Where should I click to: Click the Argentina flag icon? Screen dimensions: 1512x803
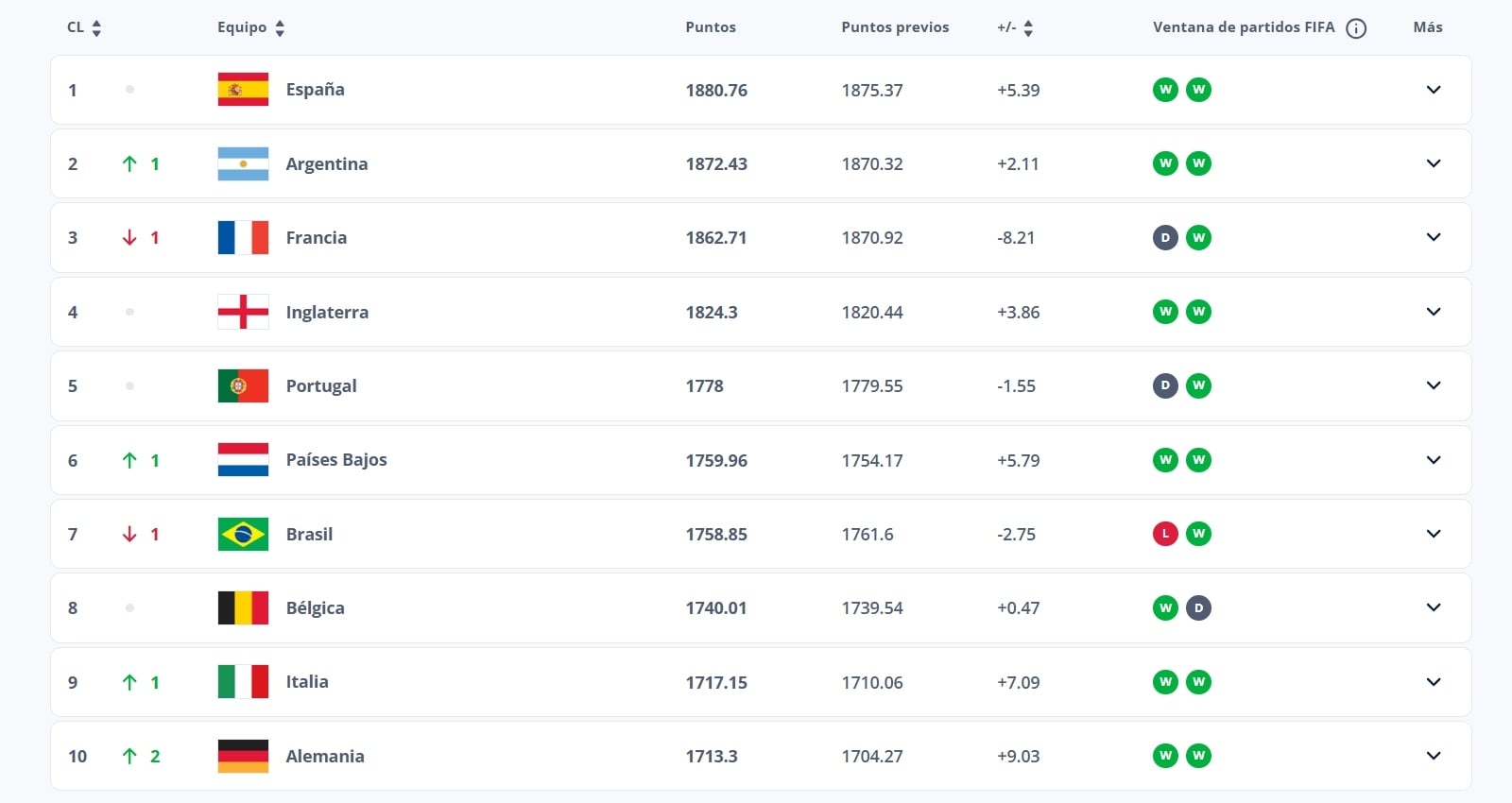coord(243,163)
